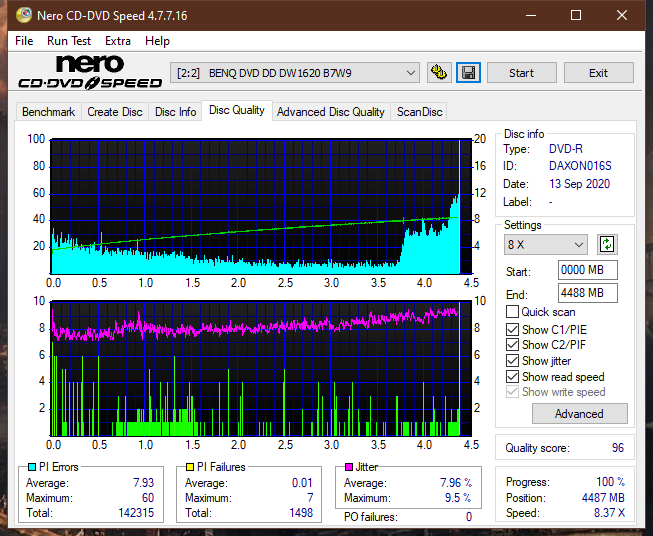
Task: Click the cyan PI Errors legend swatch
Action: pyautogui.click(x=32, y=467)
